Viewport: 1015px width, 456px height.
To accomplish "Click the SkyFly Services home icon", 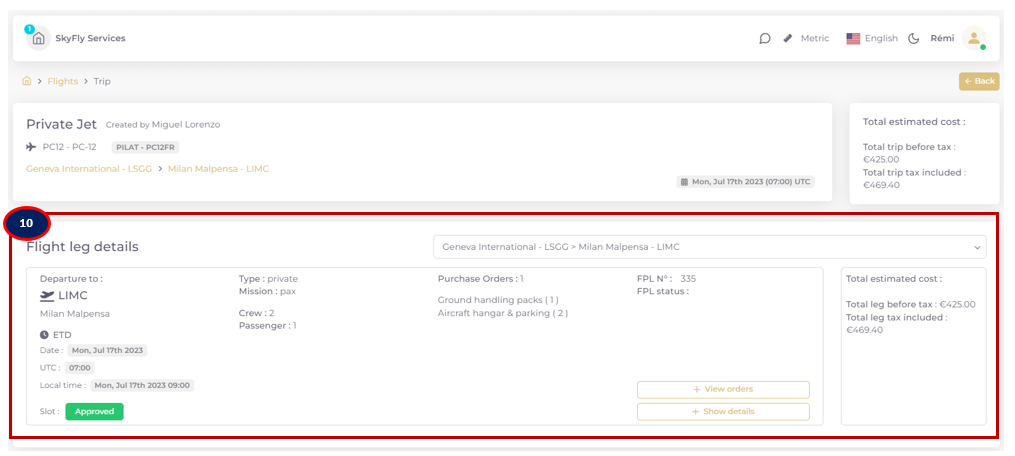I will [38, 38].
